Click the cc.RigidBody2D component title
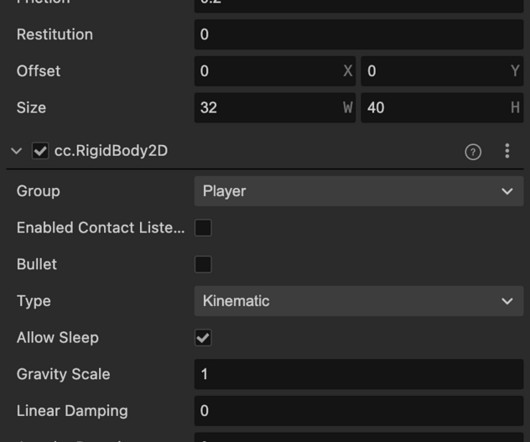530x442 pixels. [x=111, y=151]
